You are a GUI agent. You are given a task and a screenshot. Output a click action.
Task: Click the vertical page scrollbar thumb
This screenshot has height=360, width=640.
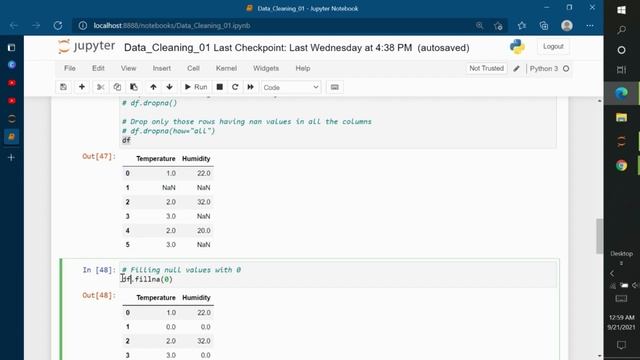599,236
